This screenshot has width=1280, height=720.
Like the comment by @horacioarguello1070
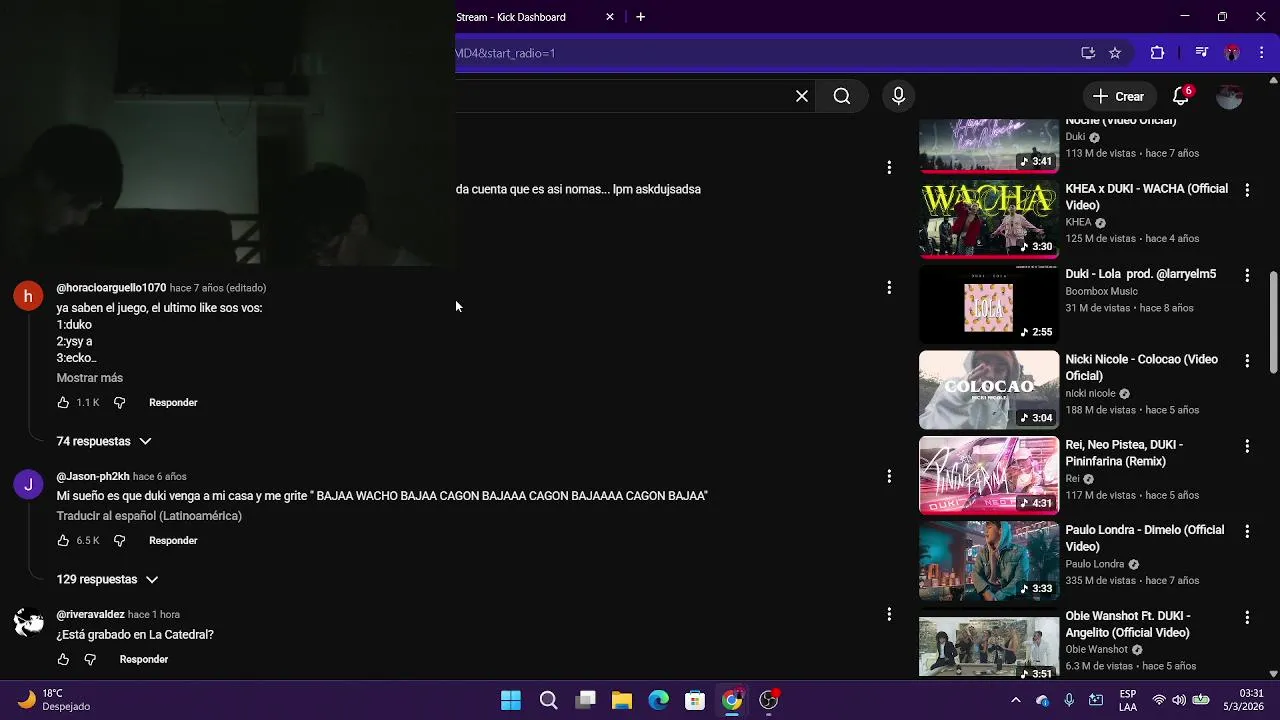coord(63,402)
